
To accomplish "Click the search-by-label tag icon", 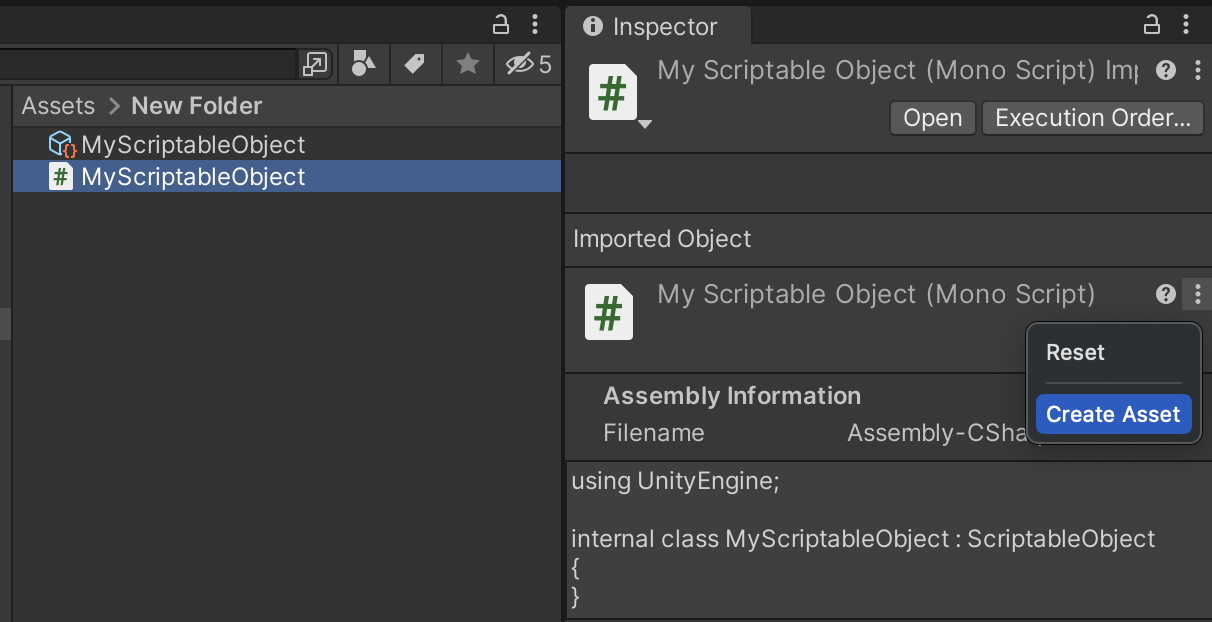I will point(414,65).
